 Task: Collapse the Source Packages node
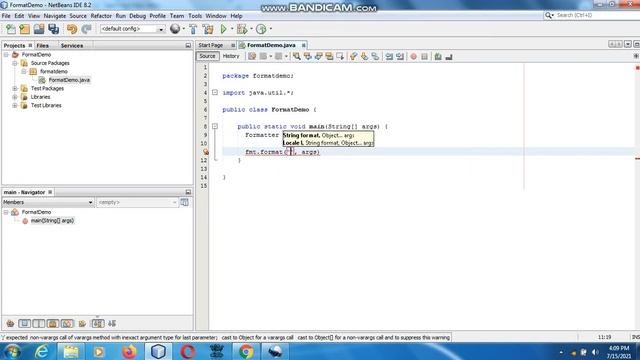pos(15,63)
